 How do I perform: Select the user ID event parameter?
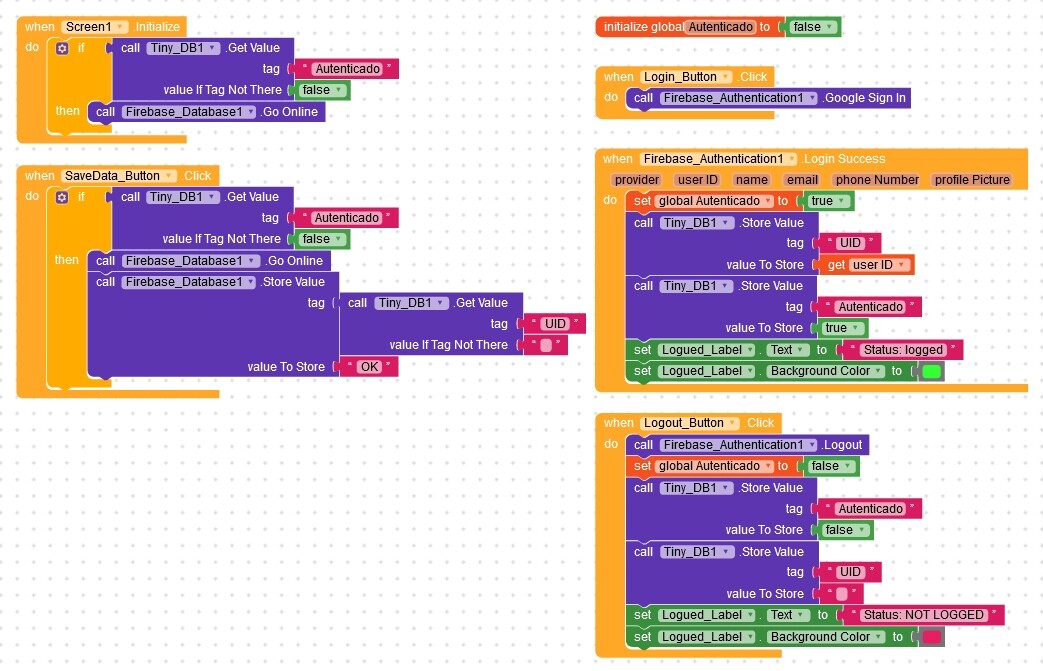[697, 180]
